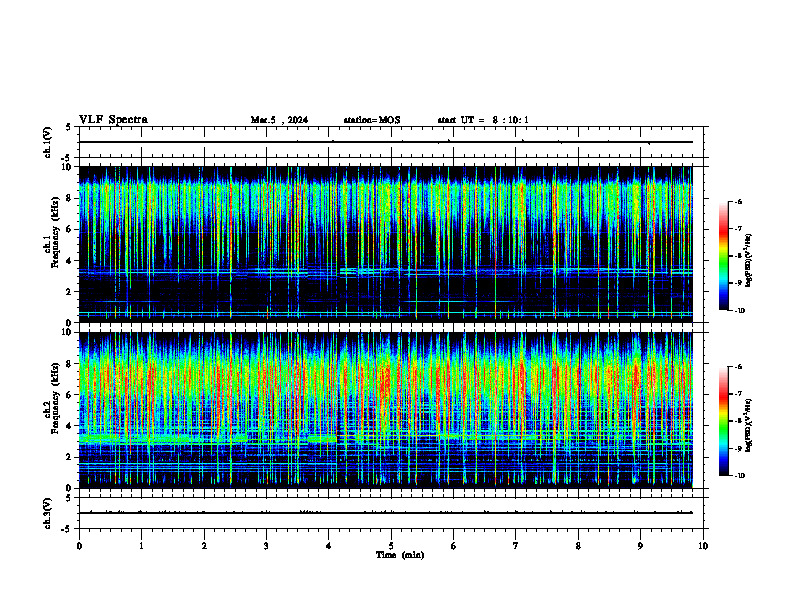Click the time axis tick label "3"
Viewport: 792px width, 612px height.
(x=266, y=546)
